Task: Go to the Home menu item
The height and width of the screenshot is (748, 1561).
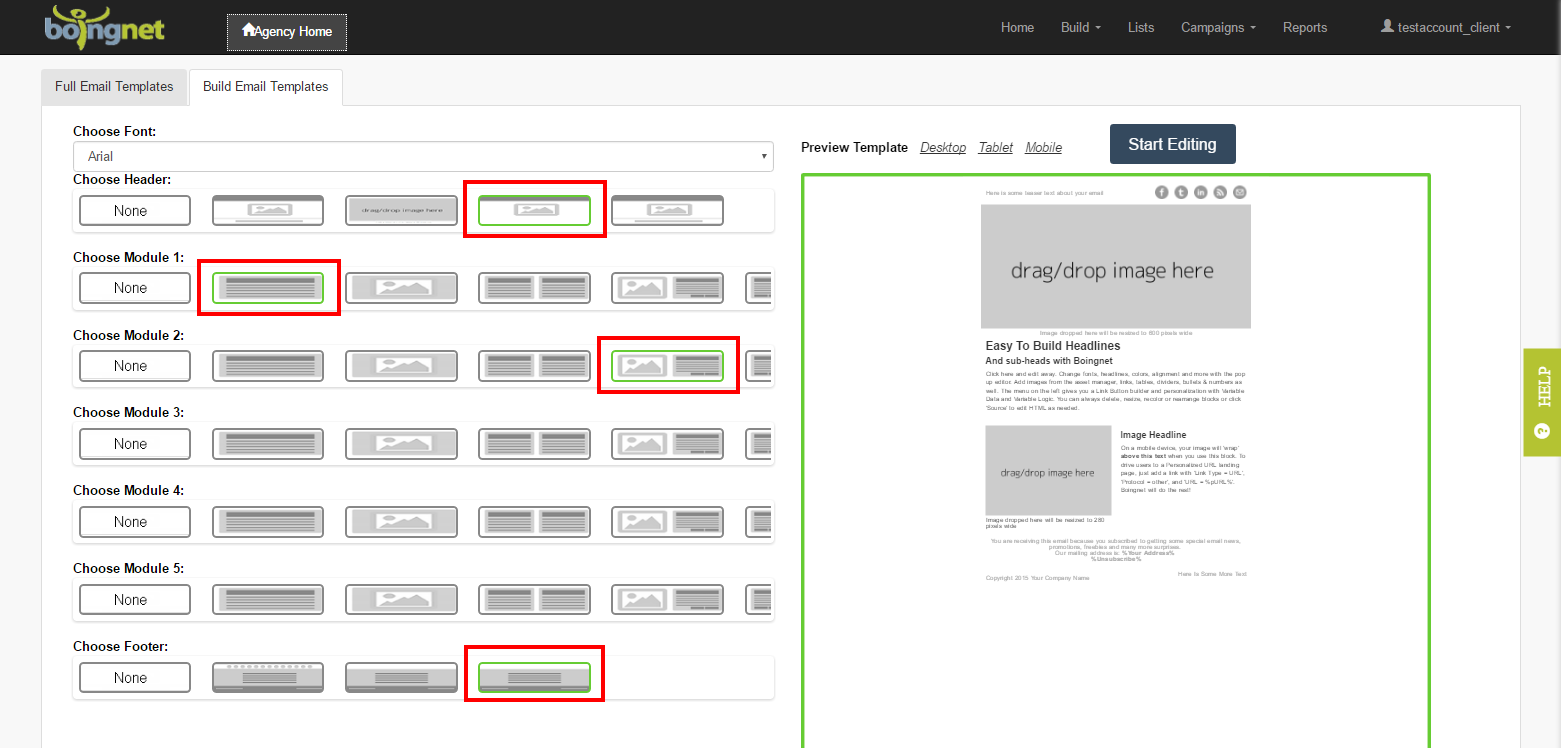Action: (1017, 27)
